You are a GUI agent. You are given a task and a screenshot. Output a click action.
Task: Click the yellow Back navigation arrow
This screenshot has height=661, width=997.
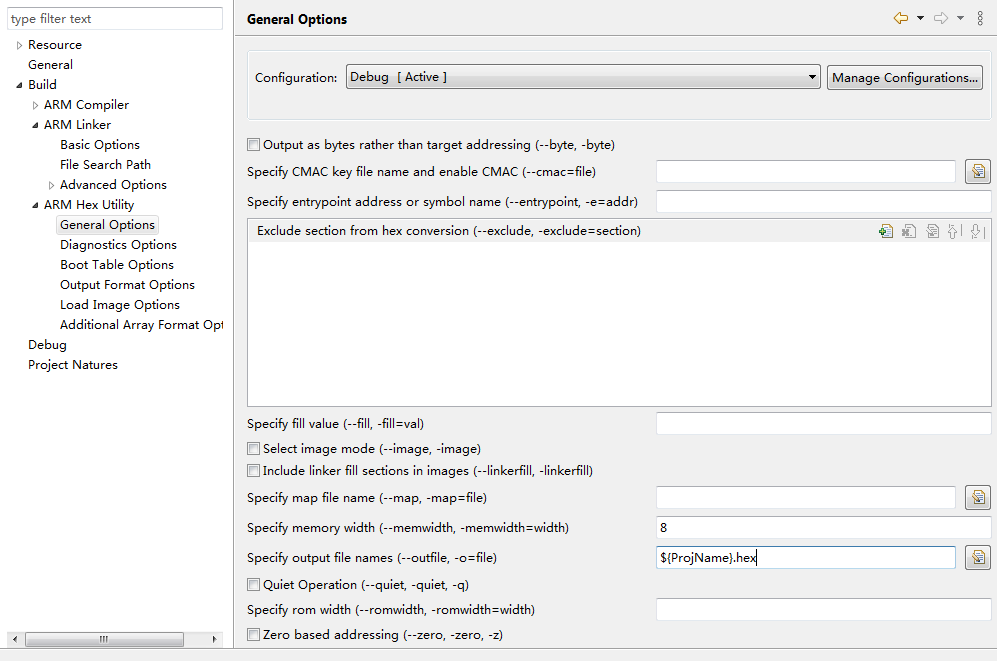pyautogui.click(x=901, y=18)
